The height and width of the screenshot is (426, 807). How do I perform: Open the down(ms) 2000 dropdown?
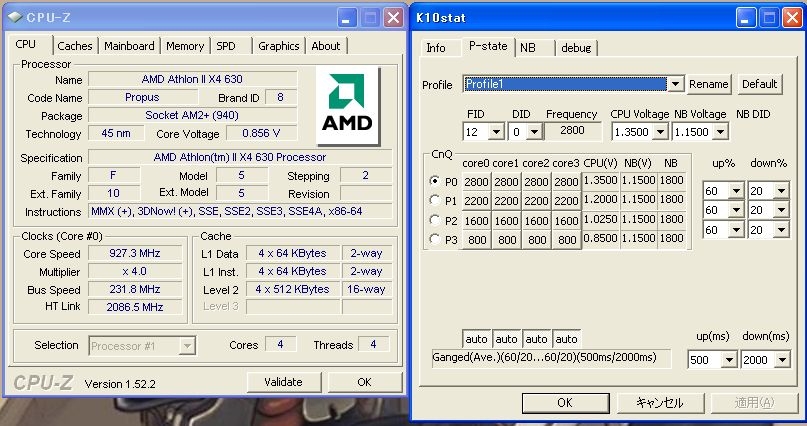click(x=782, y=360)
